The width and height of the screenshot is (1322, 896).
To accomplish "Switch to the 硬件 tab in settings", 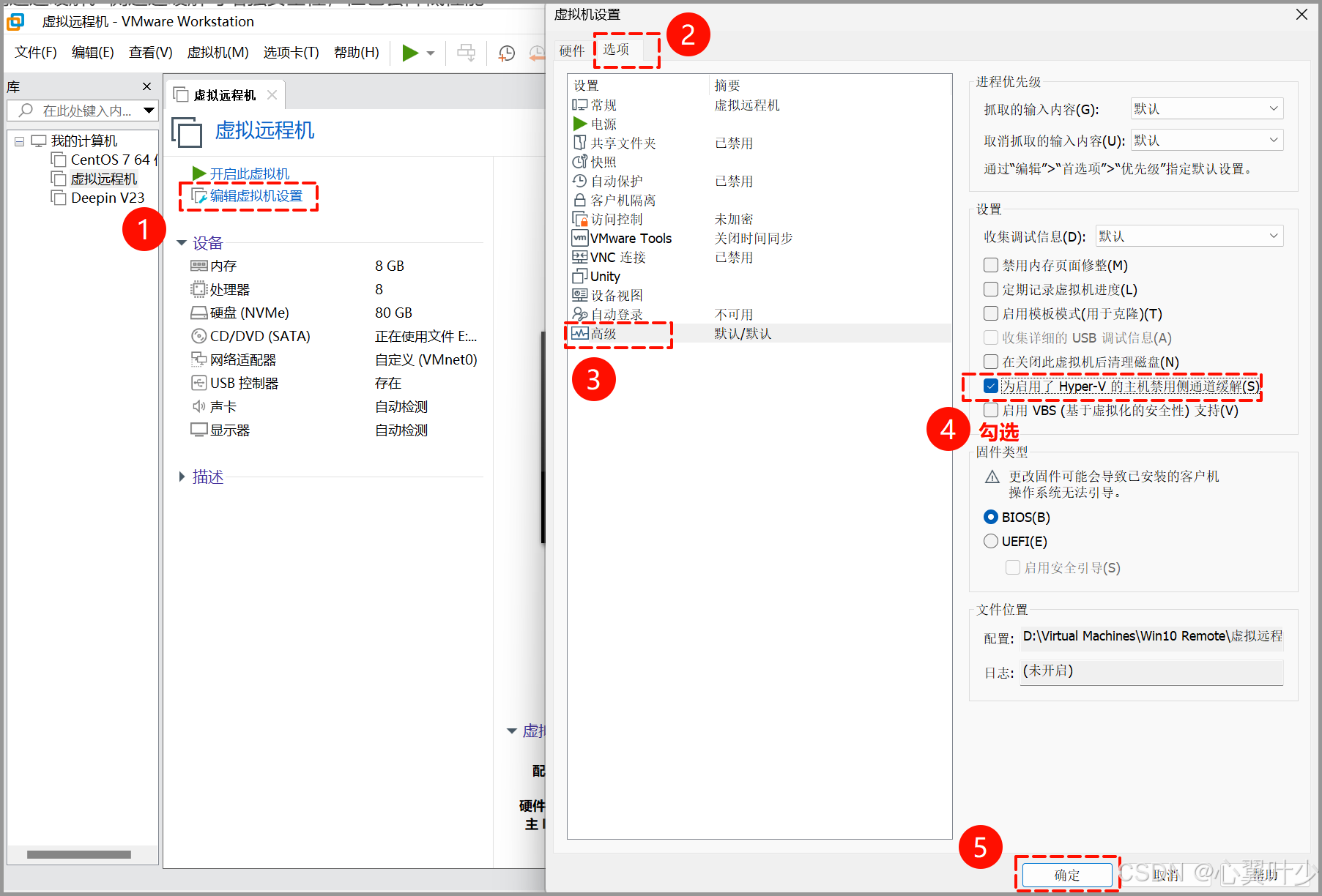I will [572, 50].
